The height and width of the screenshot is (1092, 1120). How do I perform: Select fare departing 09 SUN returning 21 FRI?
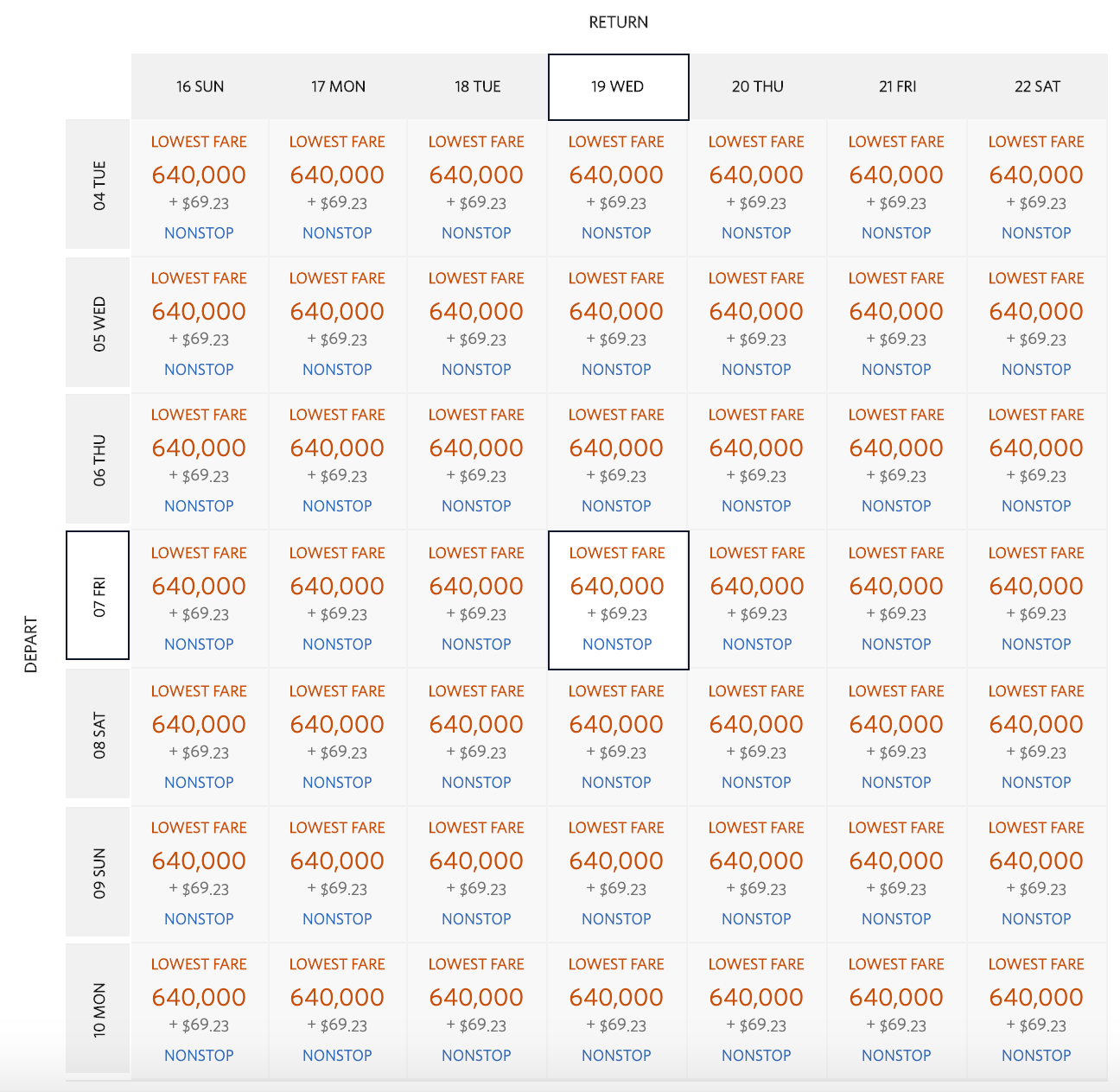click(x=896, y=873)
